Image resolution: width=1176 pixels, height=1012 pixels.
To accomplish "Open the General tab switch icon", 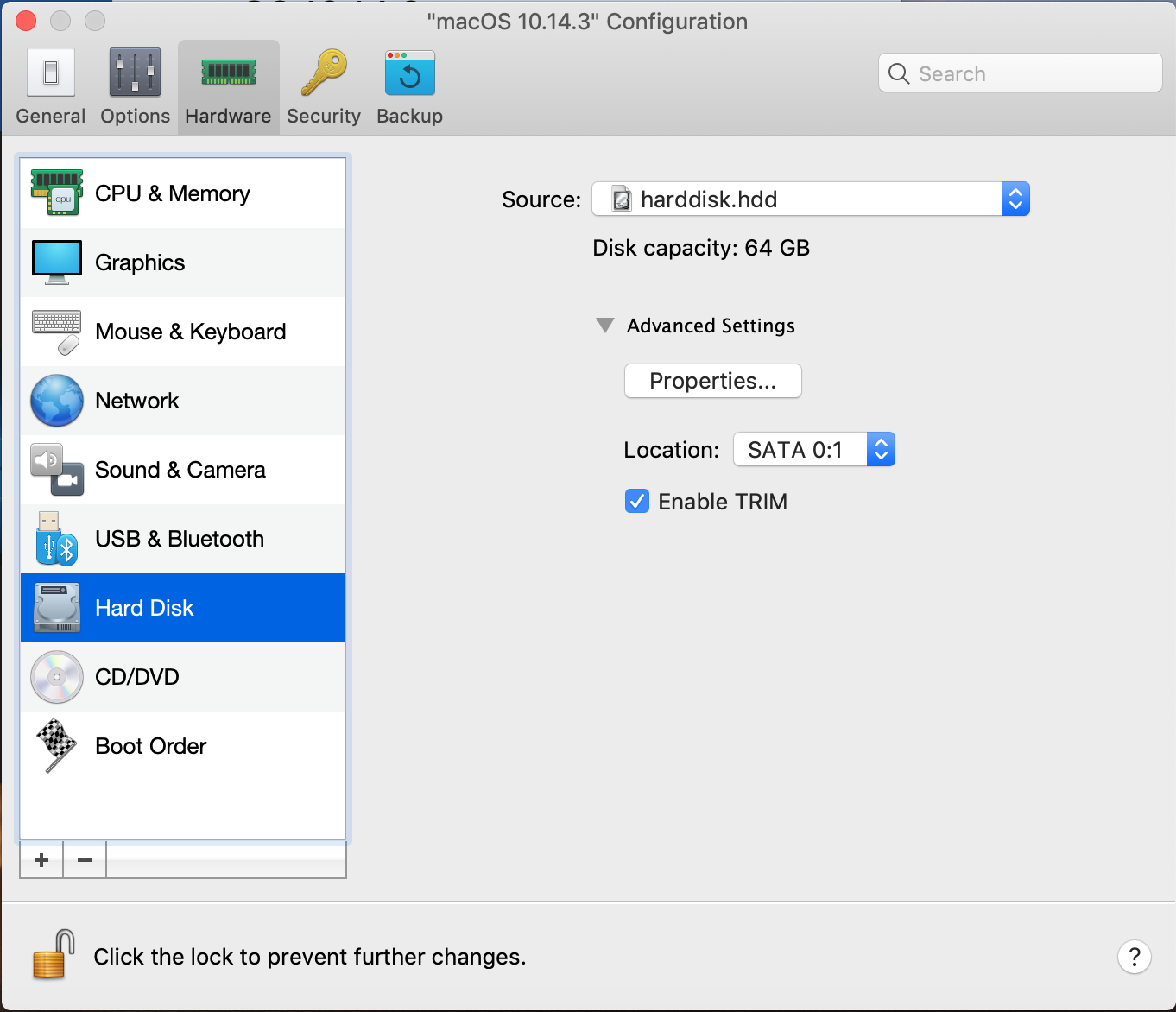I will (x=51, y=73).
